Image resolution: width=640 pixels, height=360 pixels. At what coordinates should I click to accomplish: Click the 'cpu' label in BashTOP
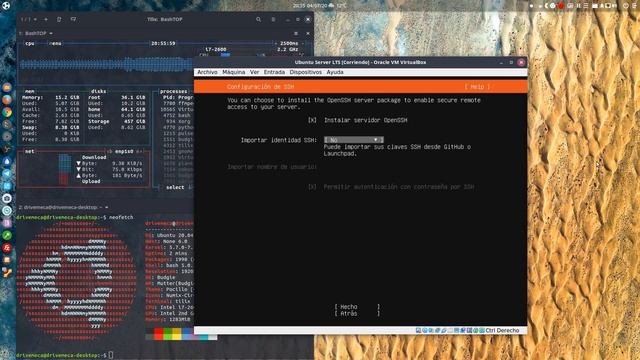coord(30,43)
